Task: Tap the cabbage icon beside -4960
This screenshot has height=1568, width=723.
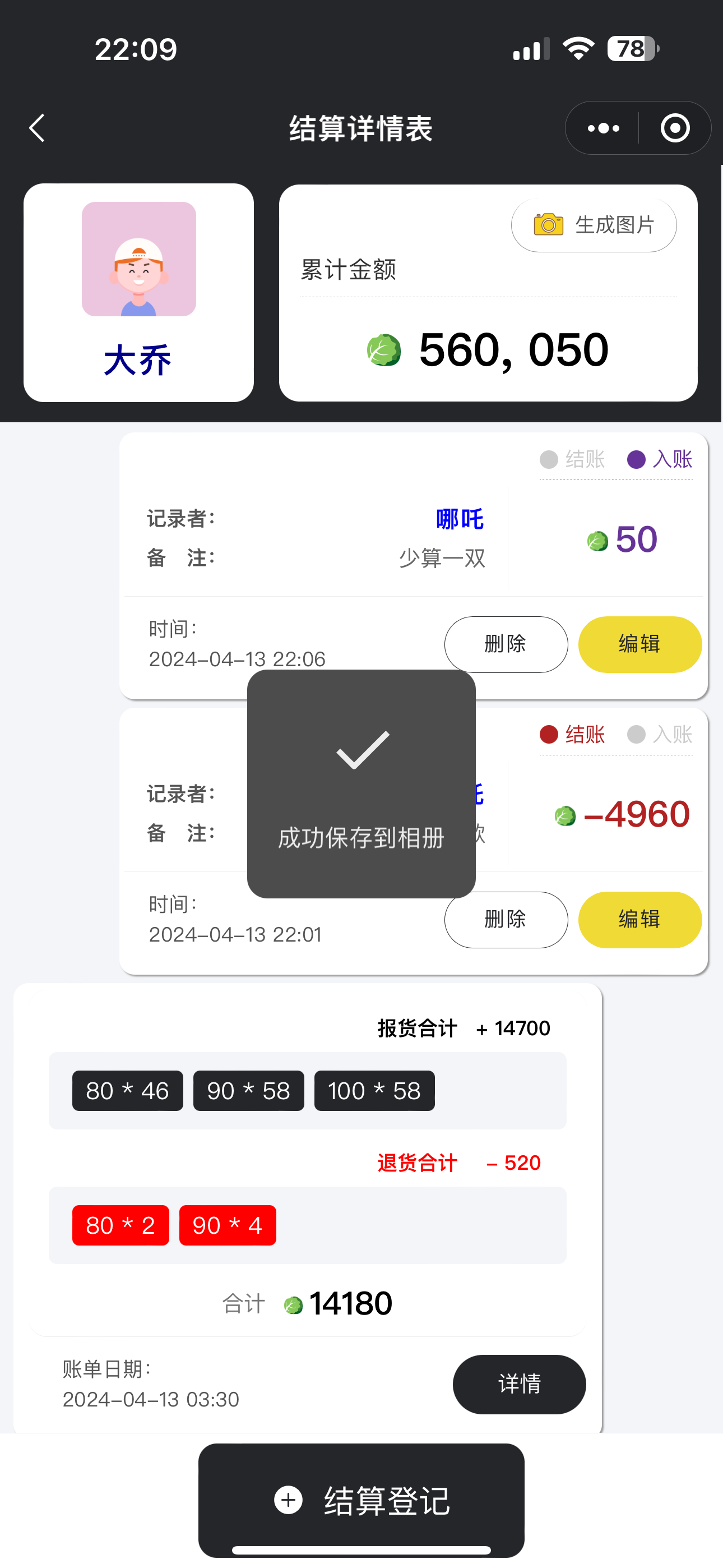Action: pos(565,815)
